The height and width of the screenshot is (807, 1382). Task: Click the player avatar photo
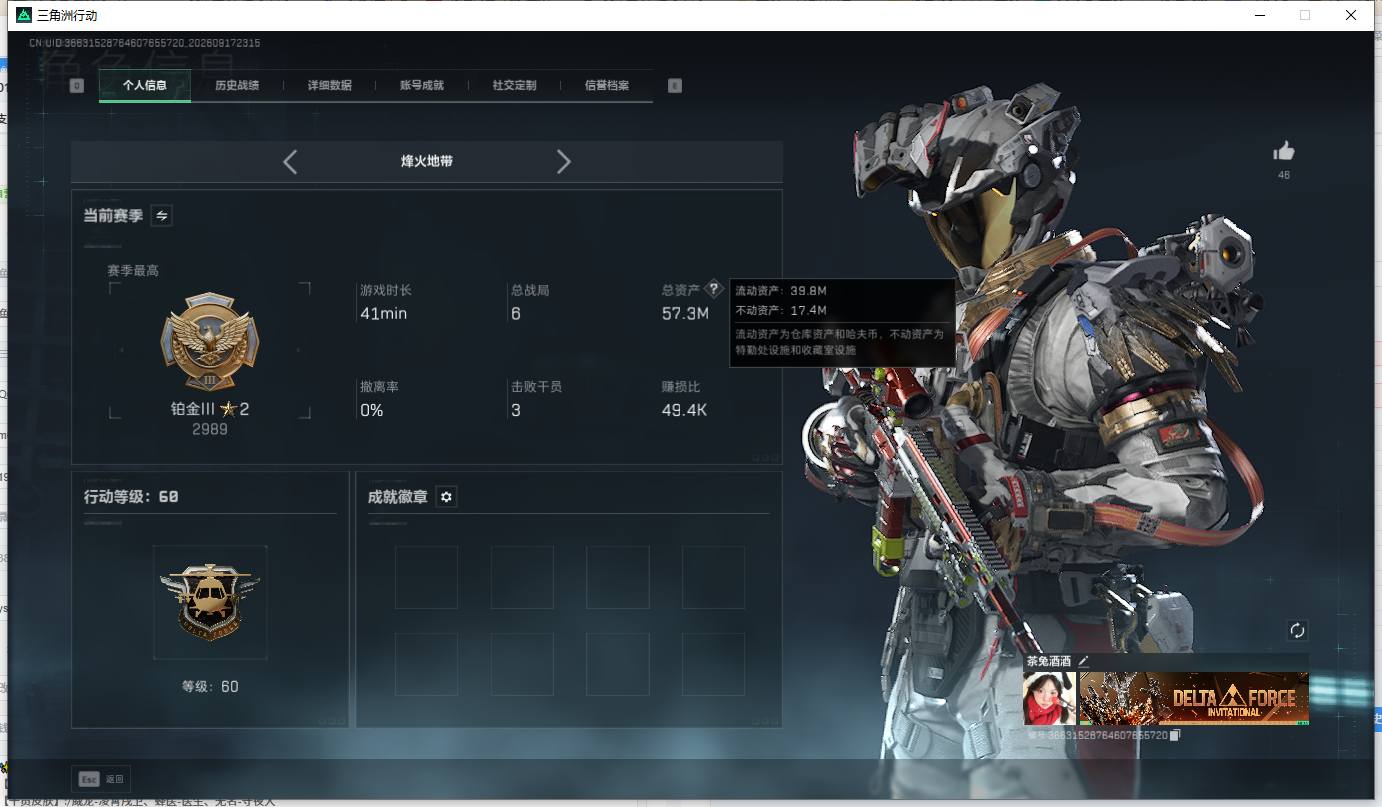[1049, 697]
